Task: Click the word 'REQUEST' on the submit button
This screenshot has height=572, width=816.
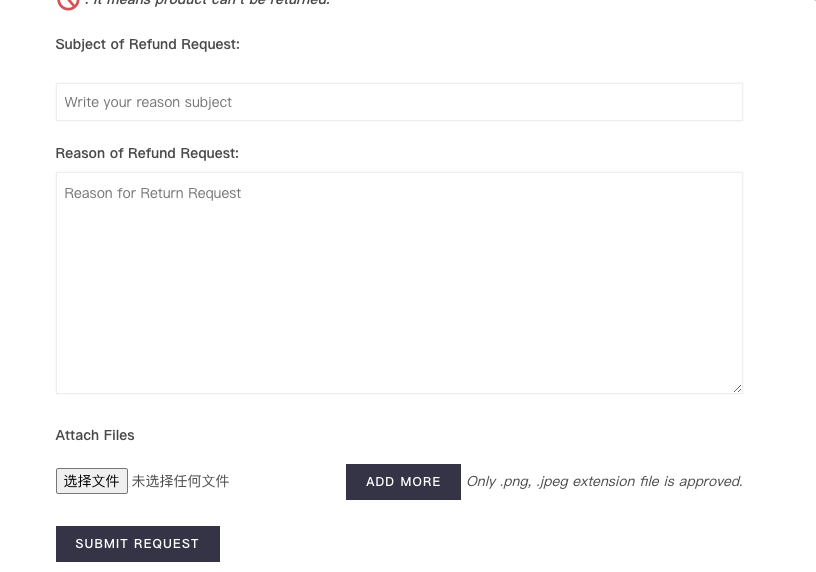Action: [x=166, y=543]
